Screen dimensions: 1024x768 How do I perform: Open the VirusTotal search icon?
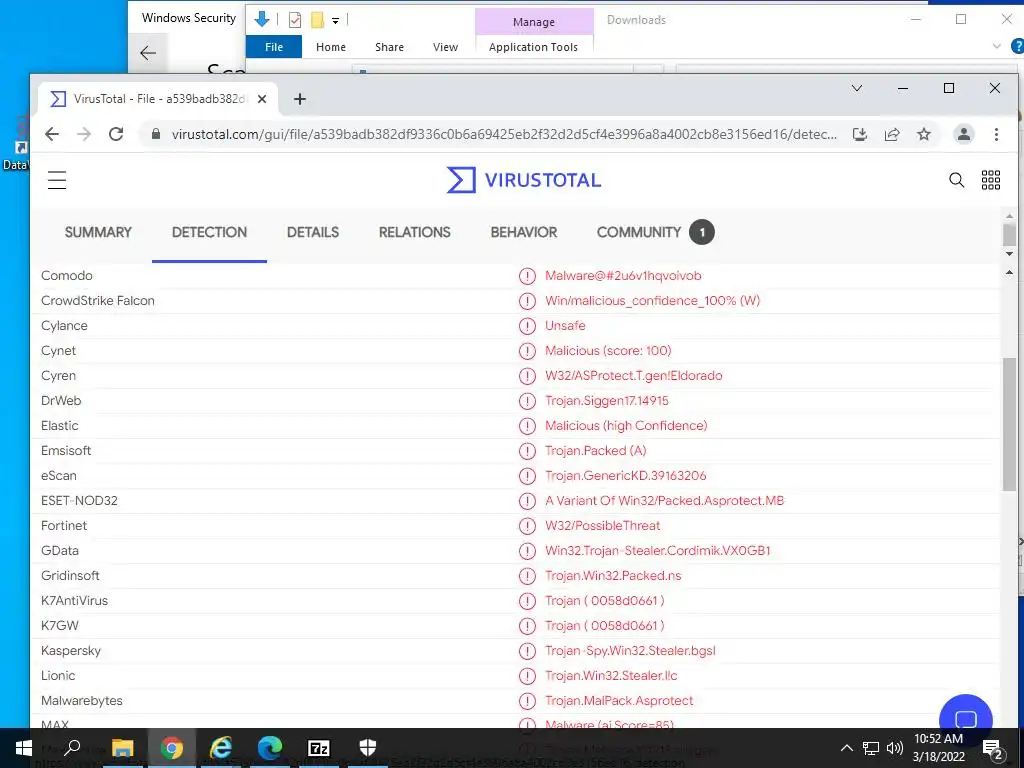(956, 180)
